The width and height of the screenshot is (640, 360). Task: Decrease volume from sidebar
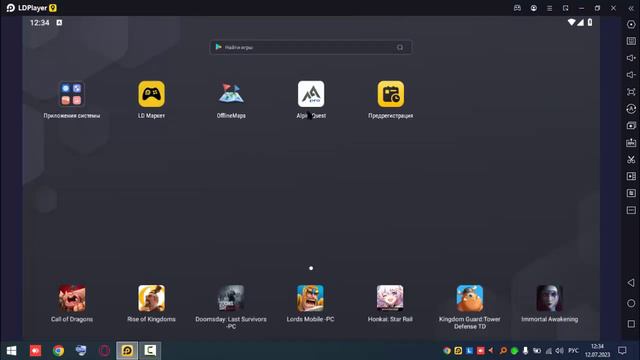point(631,75)
